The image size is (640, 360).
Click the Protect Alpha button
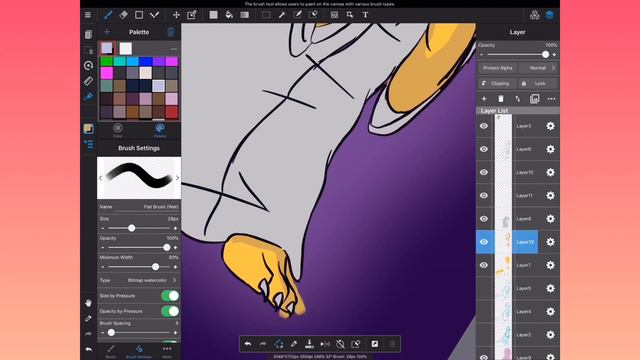(498, 68)
